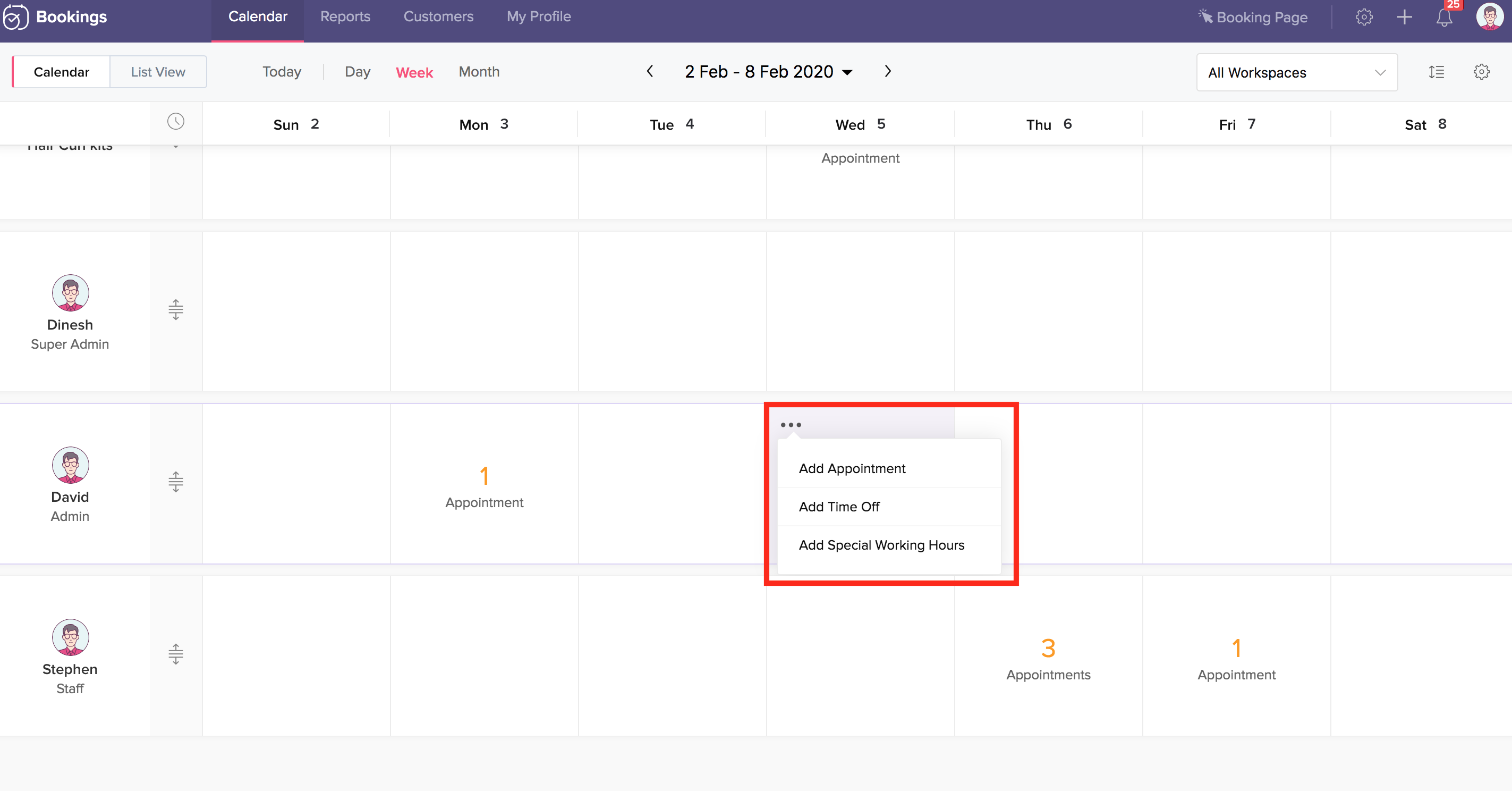
Task: Click the plus icon in top bar
Action: pyautogui.click(x=1404, y=17)
